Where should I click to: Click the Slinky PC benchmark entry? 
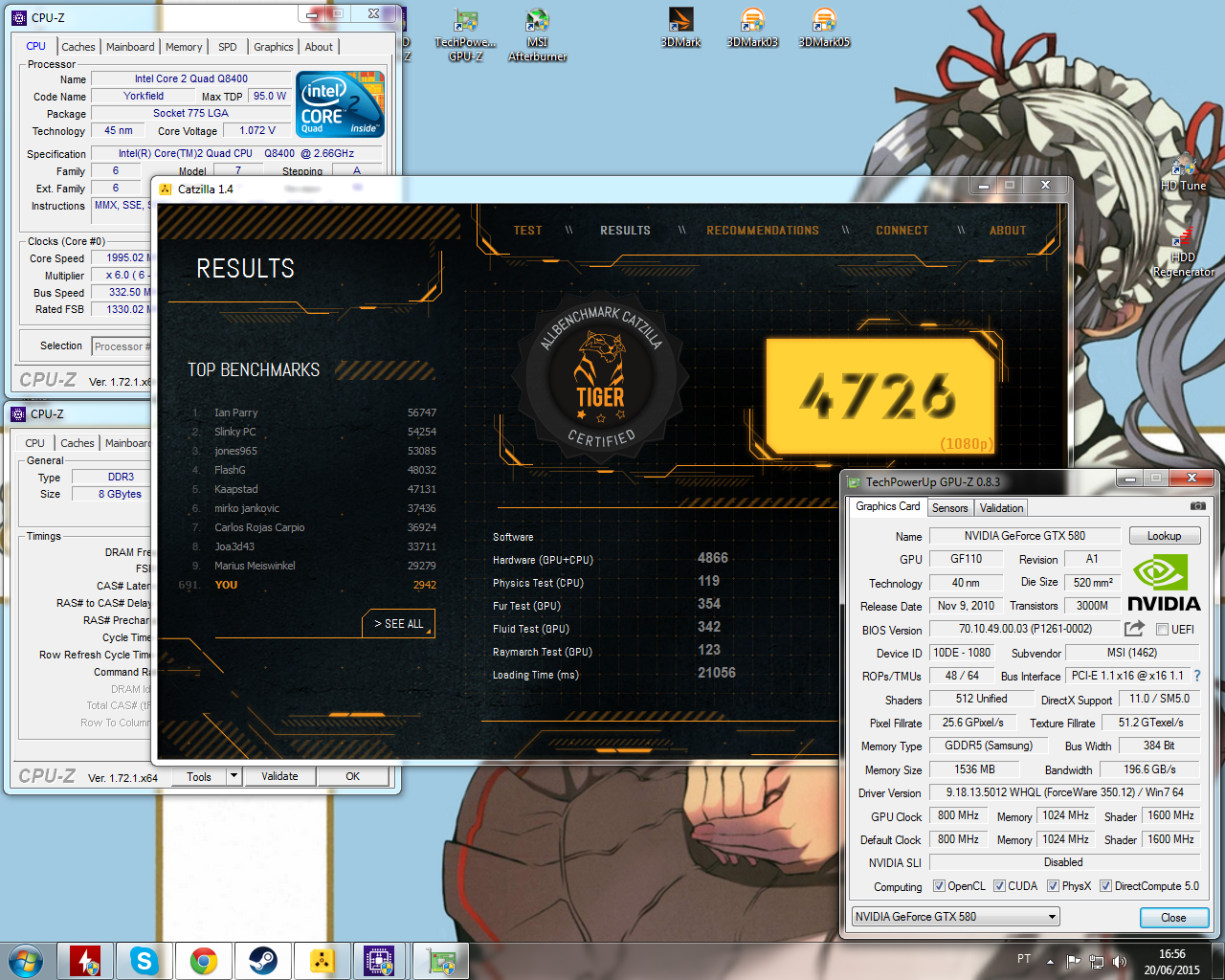coord(314,432)
